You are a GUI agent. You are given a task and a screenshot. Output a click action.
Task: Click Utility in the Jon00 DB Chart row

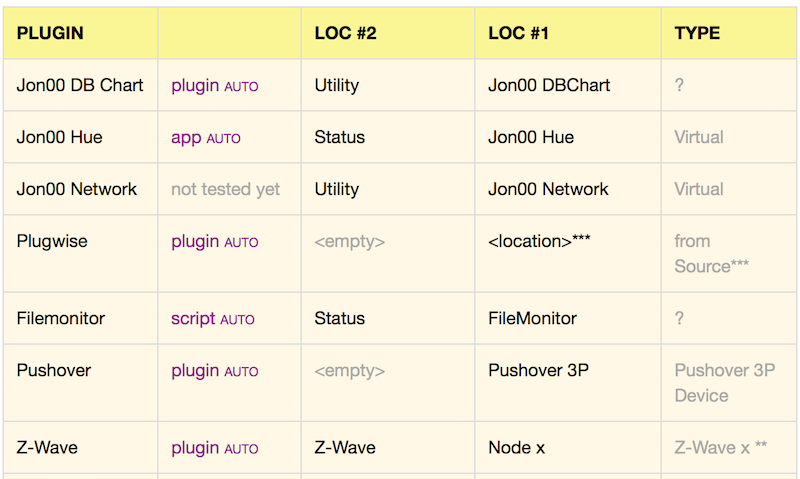(337, 85)
